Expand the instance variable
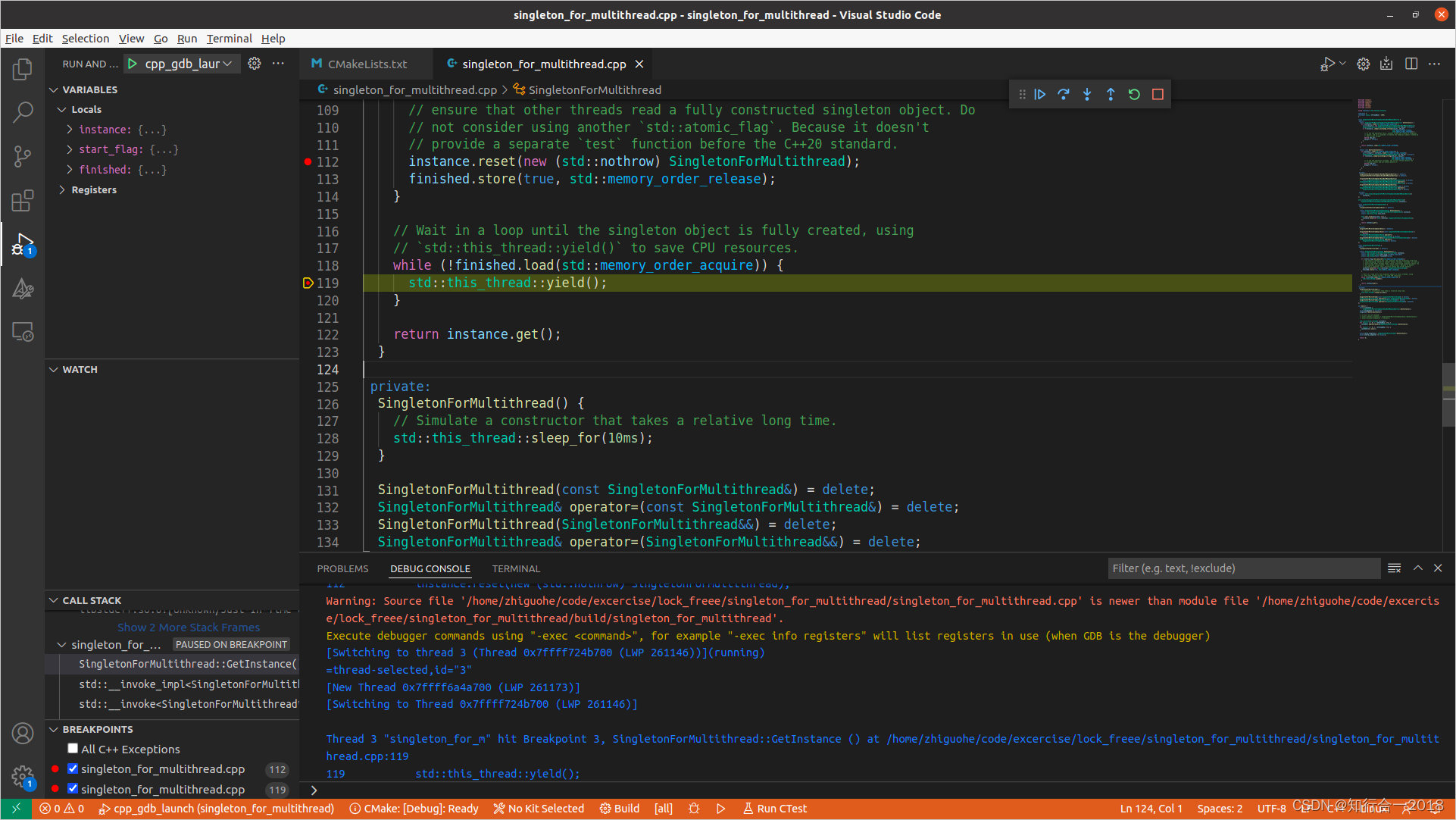This screenshot has width=1456, height=820. (x=70, y=130)
